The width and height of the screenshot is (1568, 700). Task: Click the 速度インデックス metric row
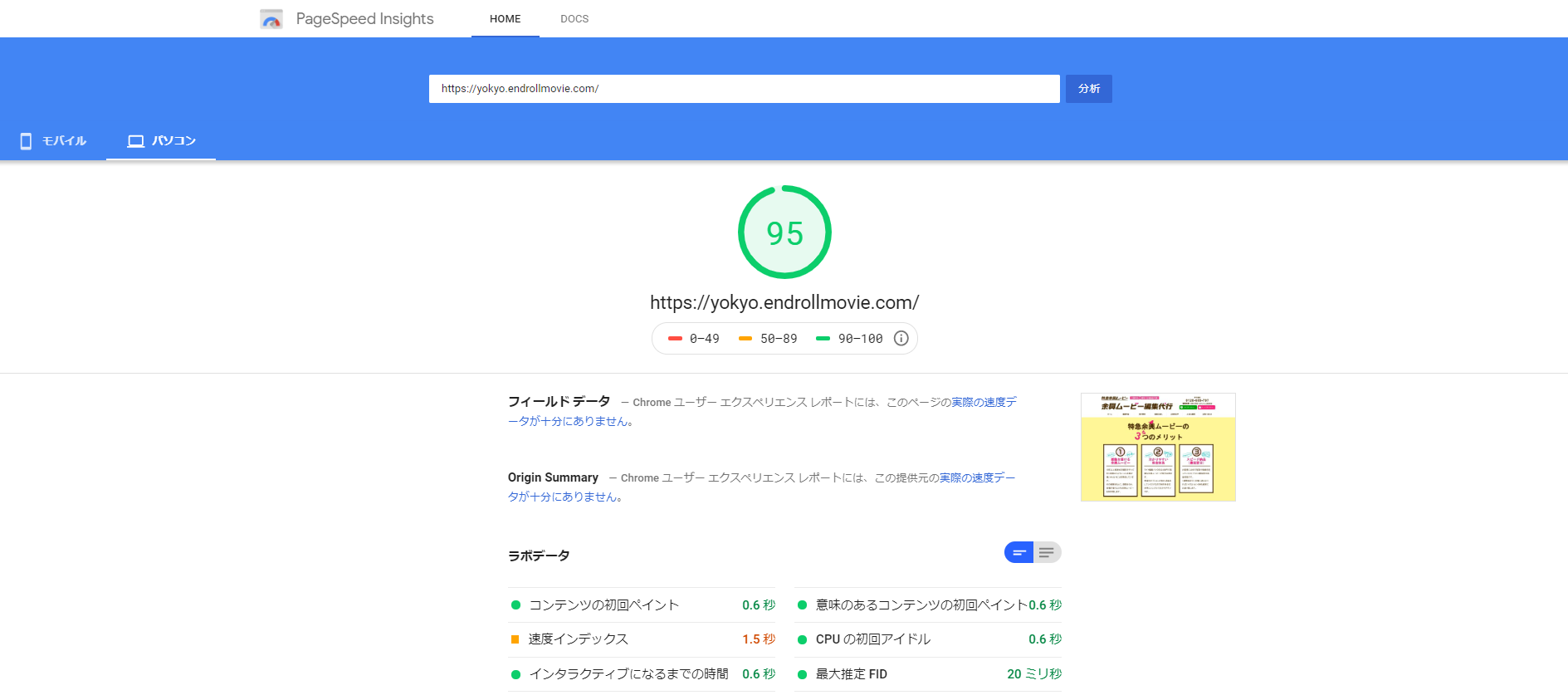[642, 639]
